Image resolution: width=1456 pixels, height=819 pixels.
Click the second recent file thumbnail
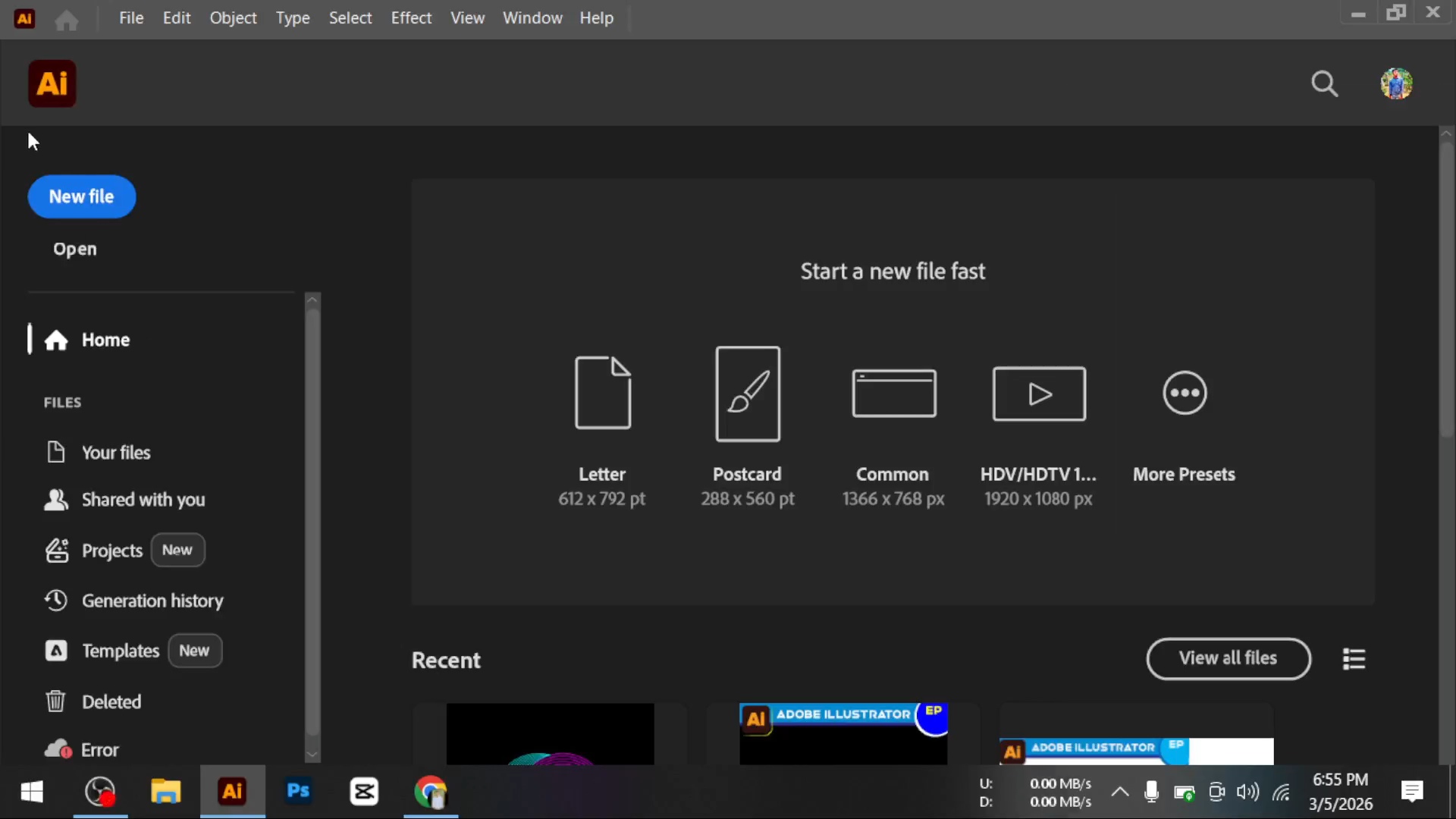(843, 734)
